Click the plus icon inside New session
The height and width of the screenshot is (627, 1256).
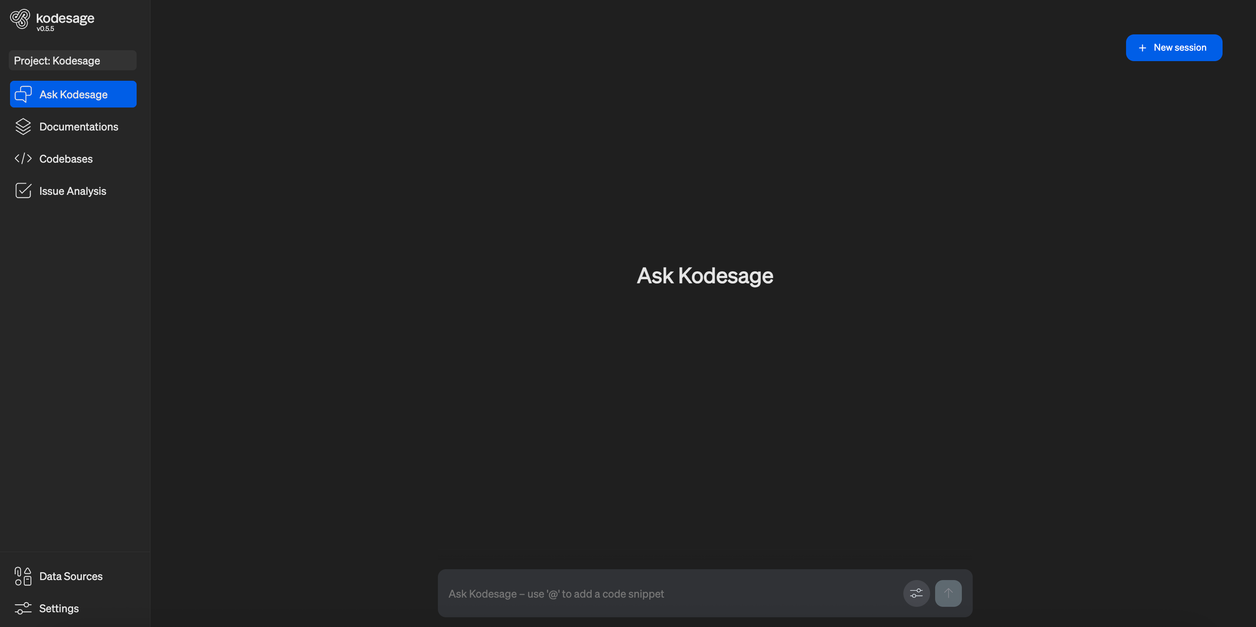pyautogui.click(x=1140, y=46)
